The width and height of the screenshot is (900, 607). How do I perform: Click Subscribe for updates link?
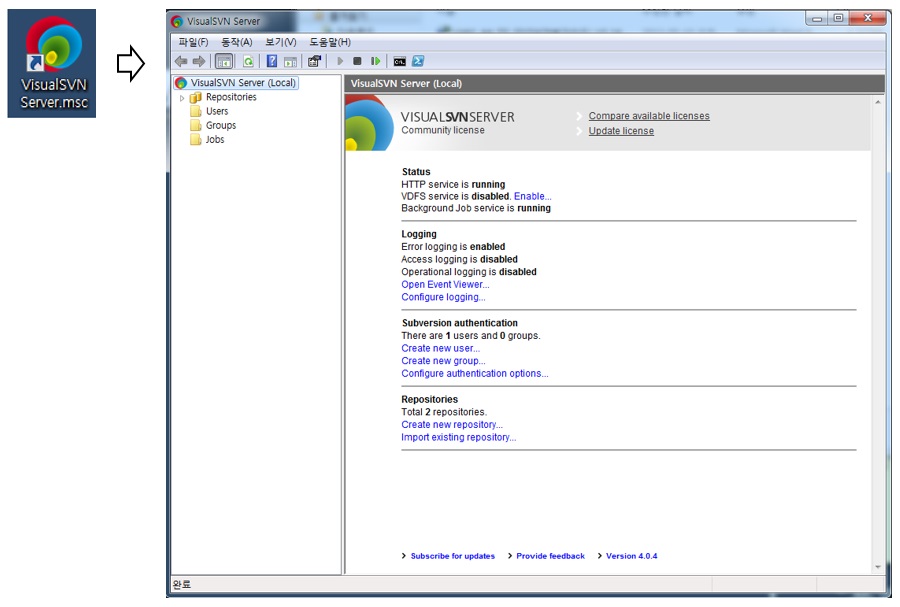(452, 556)
